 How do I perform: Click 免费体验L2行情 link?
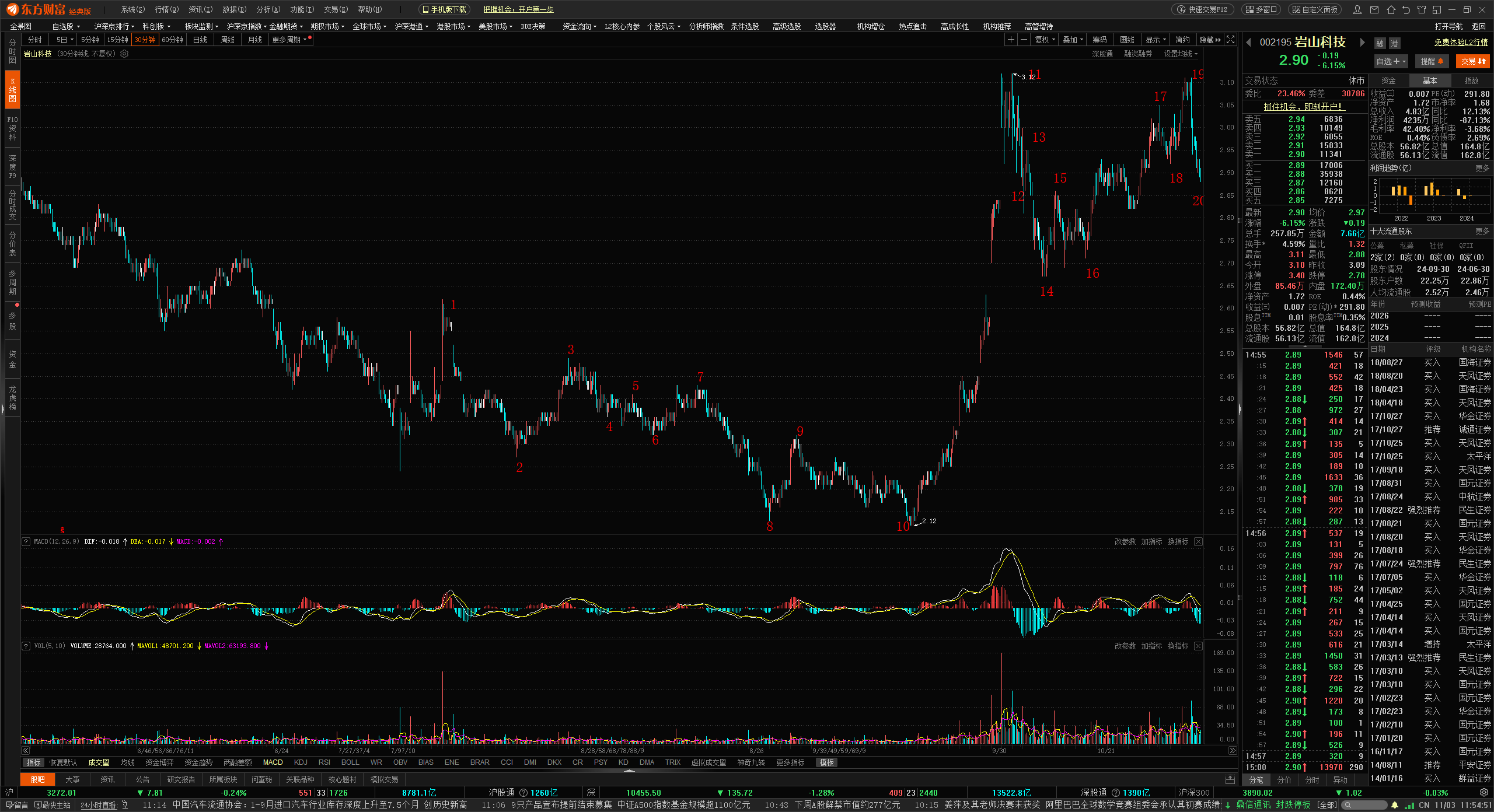[1461, 43]
